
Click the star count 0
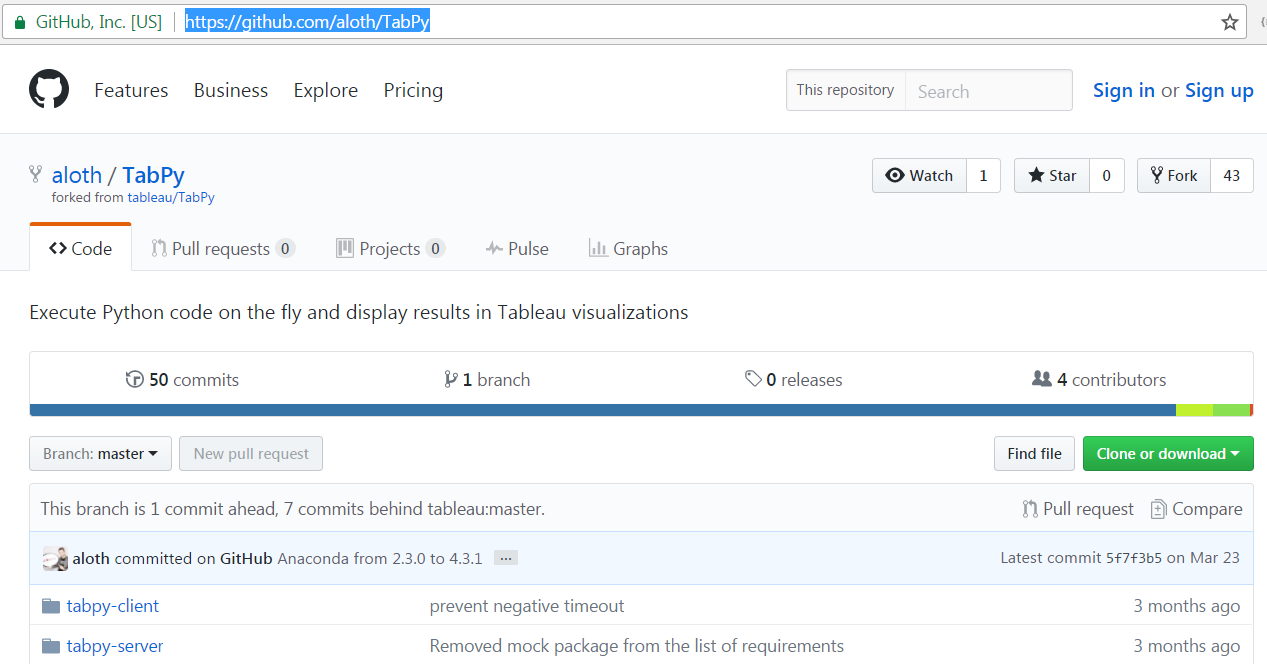coord(1107,175)
